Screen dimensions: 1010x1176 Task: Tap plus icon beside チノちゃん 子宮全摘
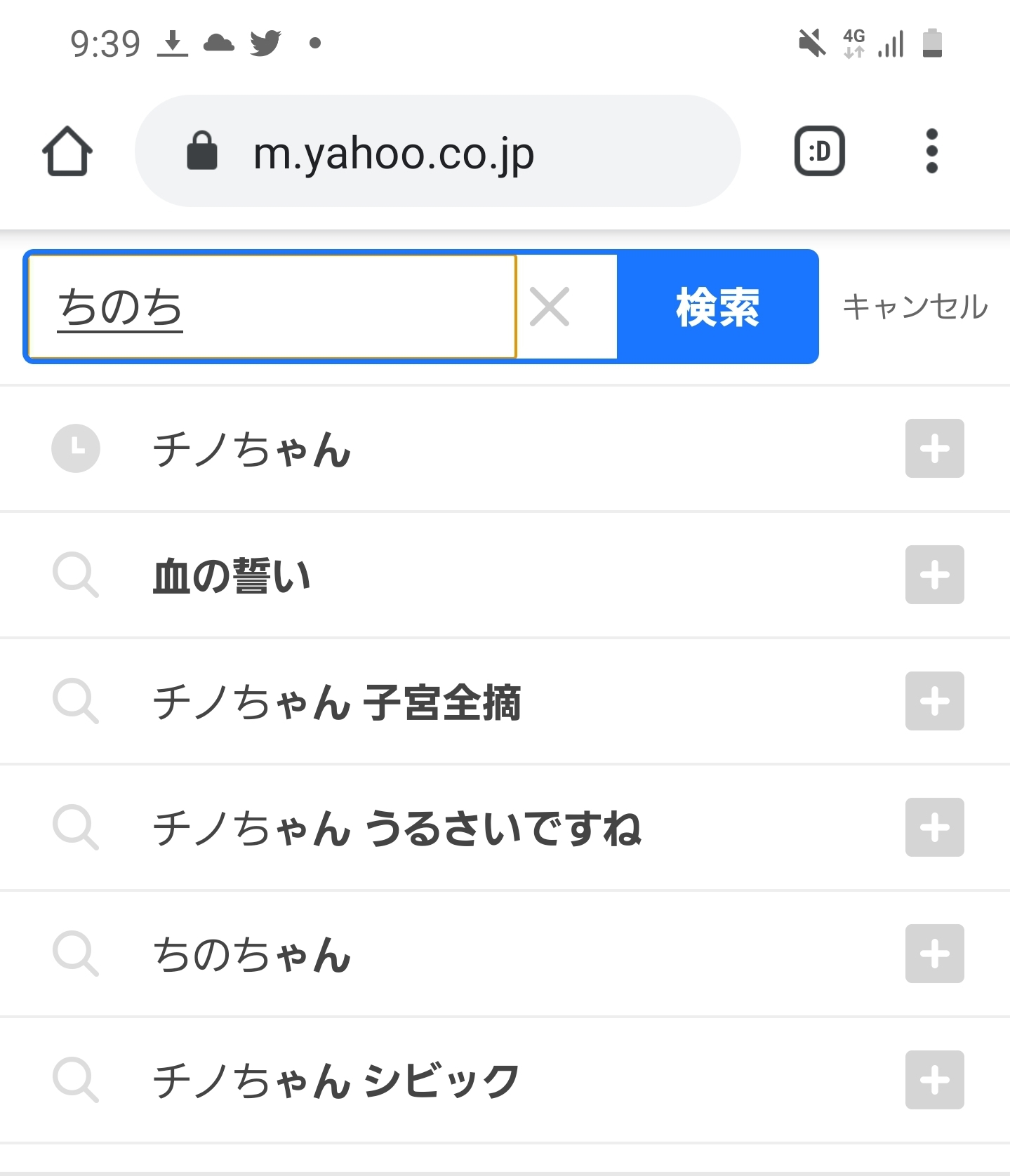[x=934, y=701]
